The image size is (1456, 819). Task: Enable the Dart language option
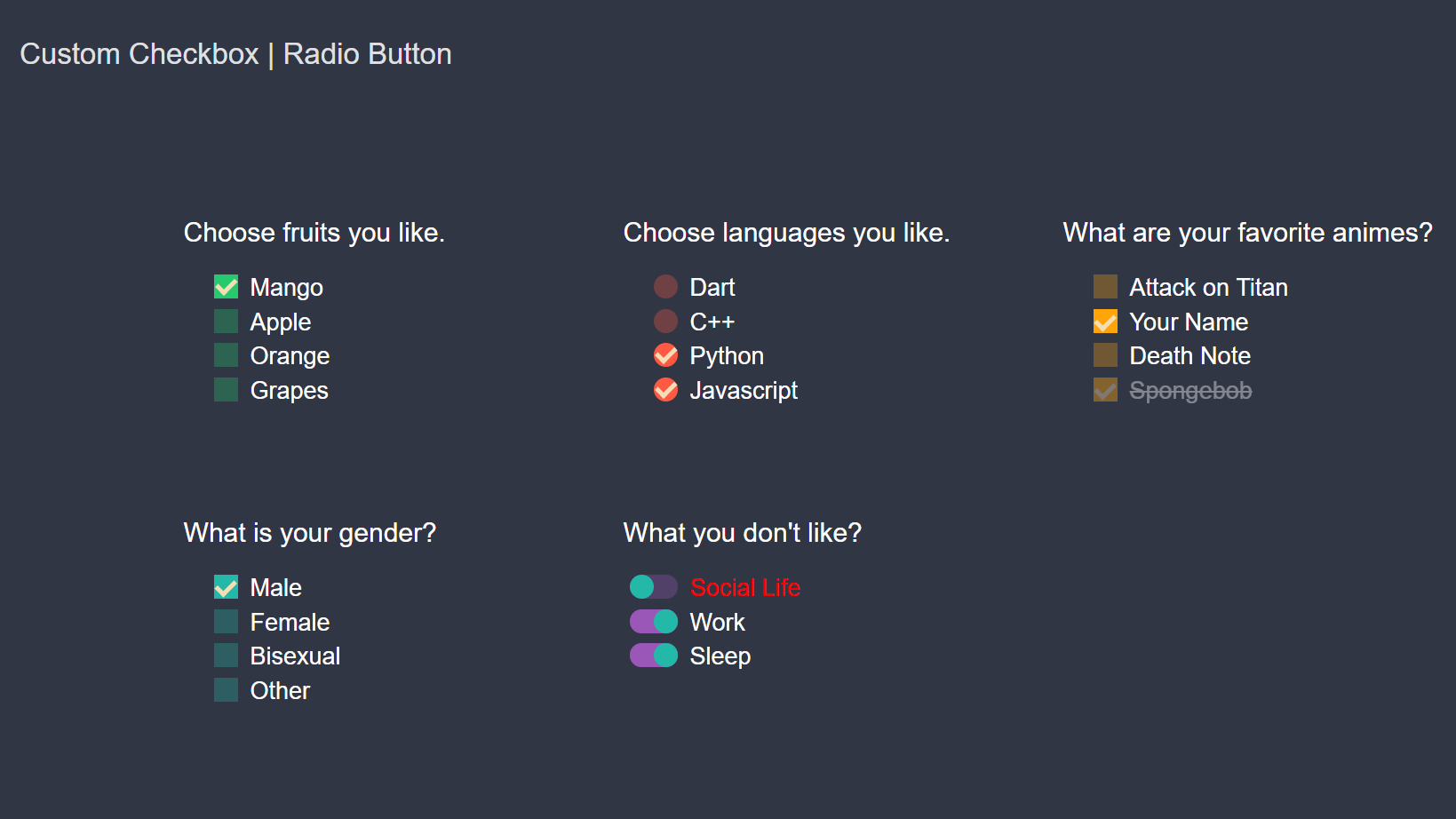coord(665,287)
